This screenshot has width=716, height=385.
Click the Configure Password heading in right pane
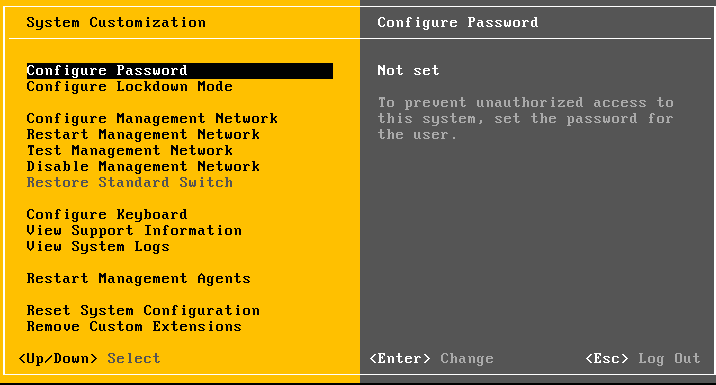tap(458, 22)
